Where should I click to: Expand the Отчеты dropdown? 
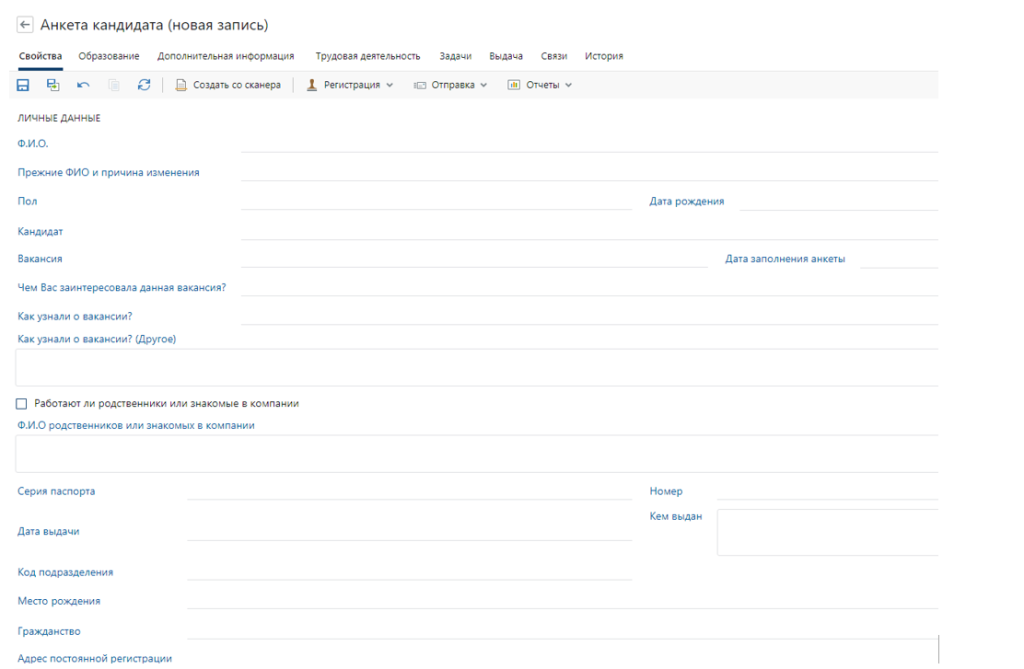[540, 85]
